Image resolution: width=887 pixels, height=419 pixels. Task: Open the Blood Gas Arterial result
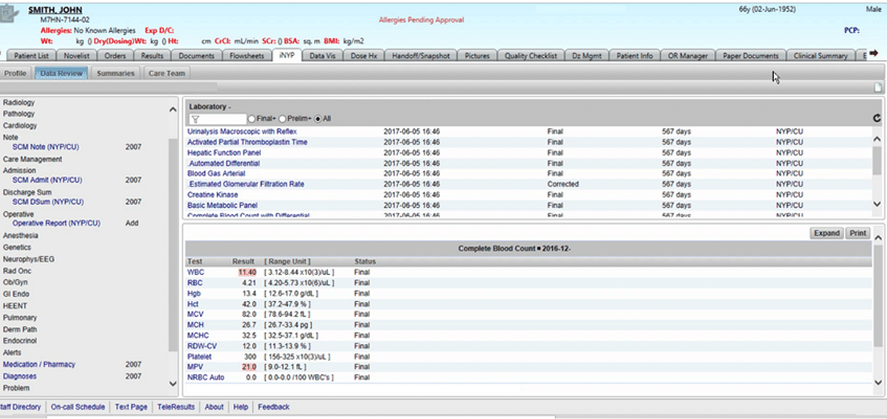[216, 174]
